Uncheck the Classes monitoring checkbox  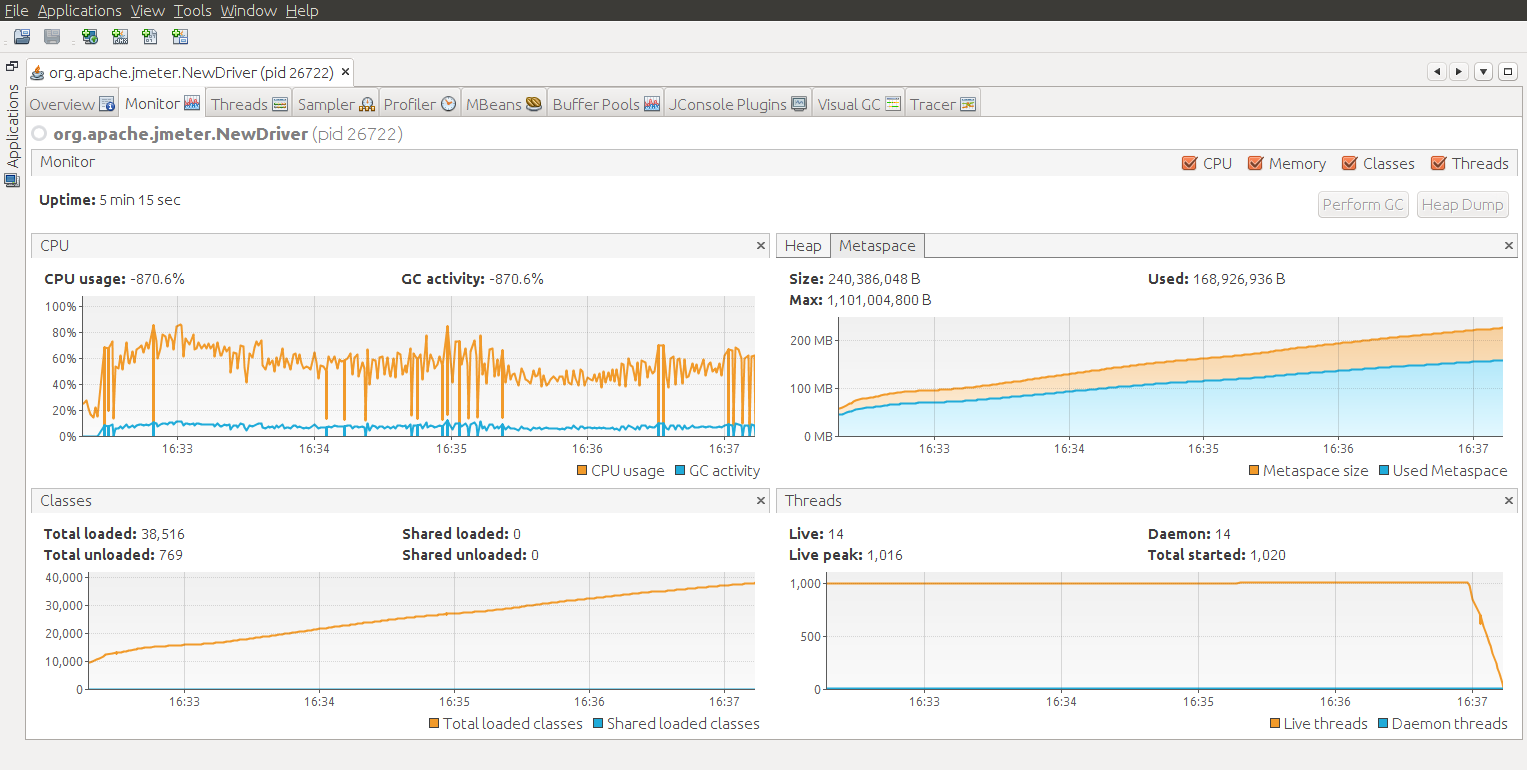pyautogui.click(x=1347, y=163)
